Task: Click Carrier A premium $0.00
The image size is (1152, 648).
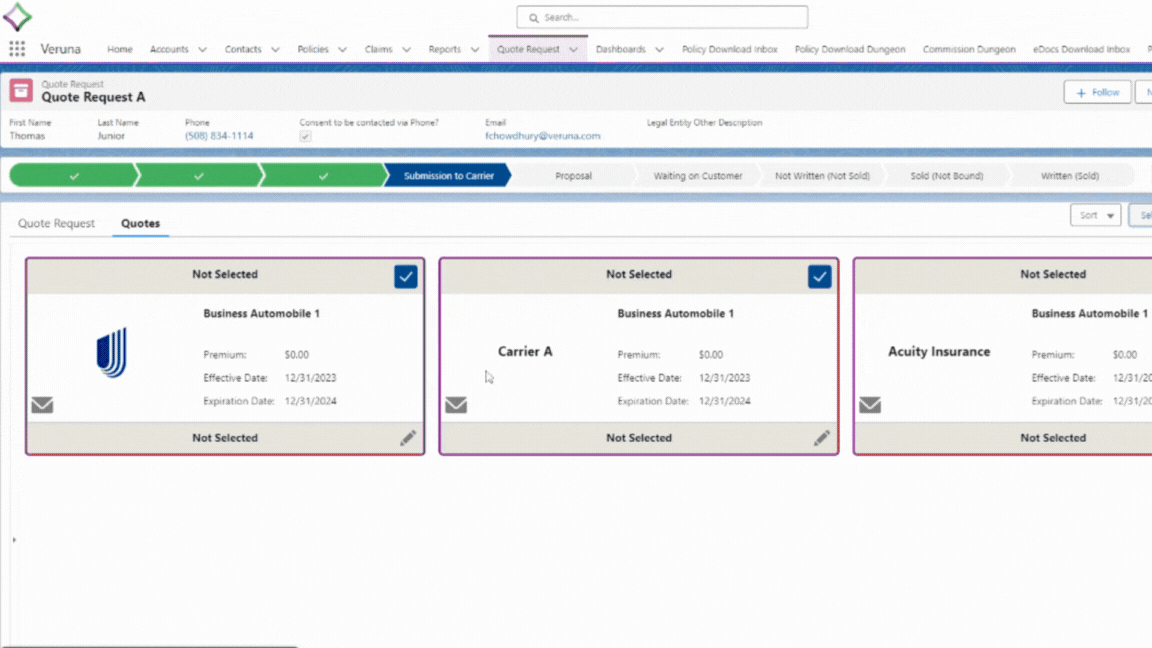Action: 710,354
